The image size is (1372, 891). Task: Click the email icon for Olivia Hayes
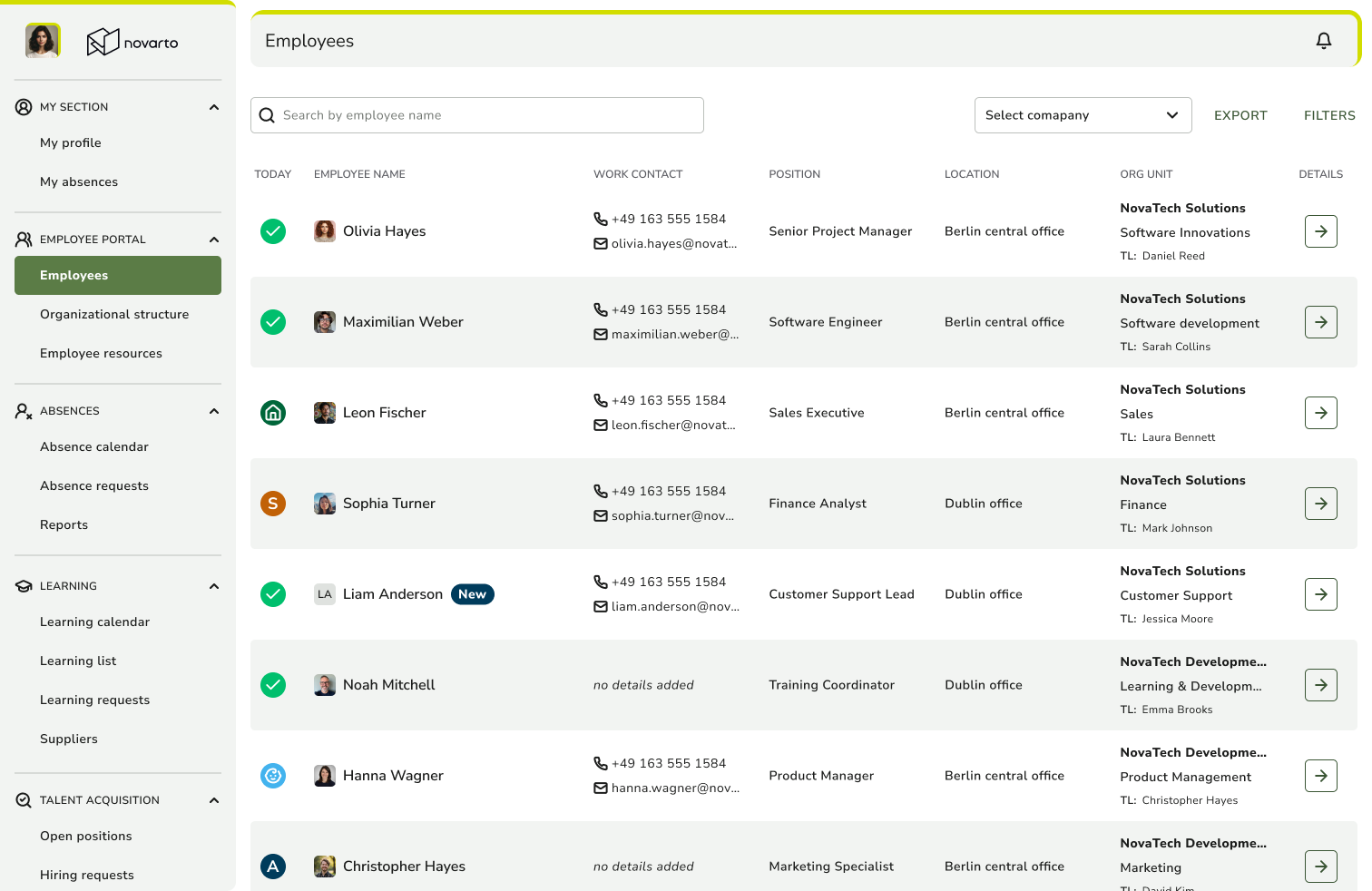tap(601, 243)
